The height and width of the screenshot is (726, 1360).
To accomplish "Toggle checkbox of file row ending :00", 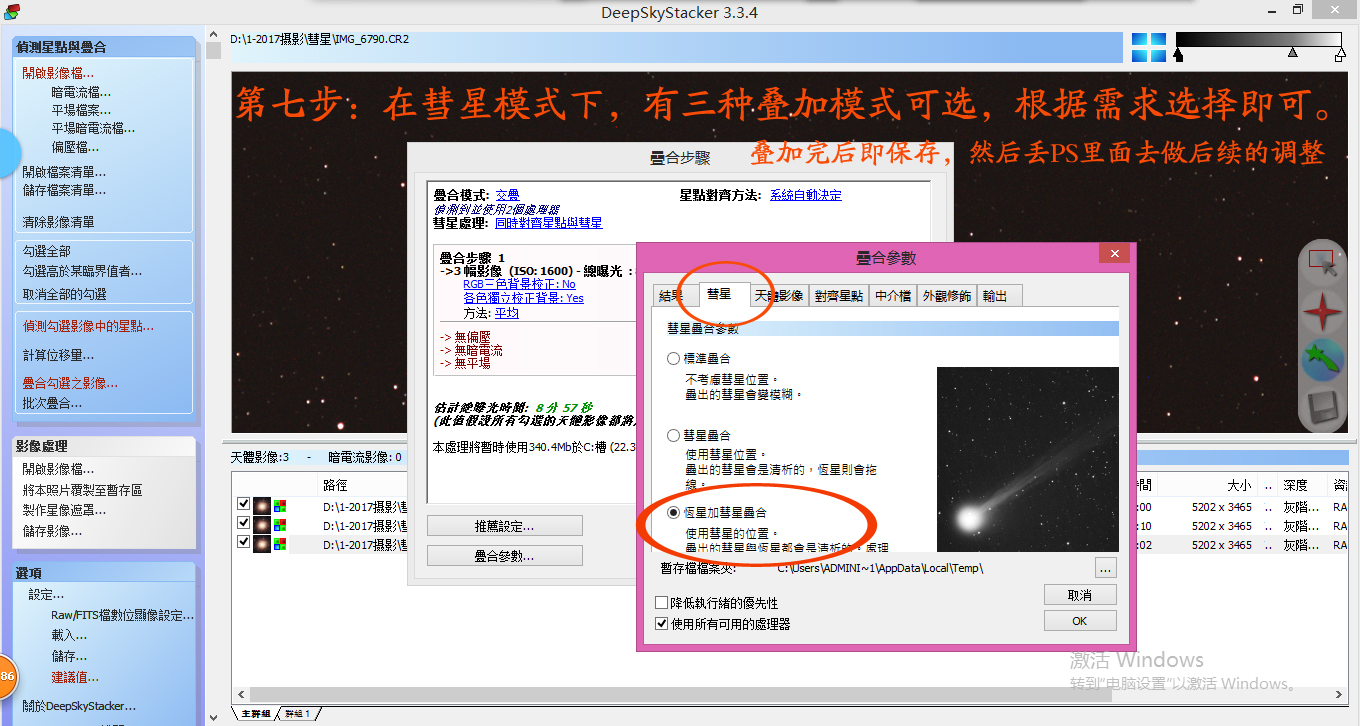I will 243,504.
